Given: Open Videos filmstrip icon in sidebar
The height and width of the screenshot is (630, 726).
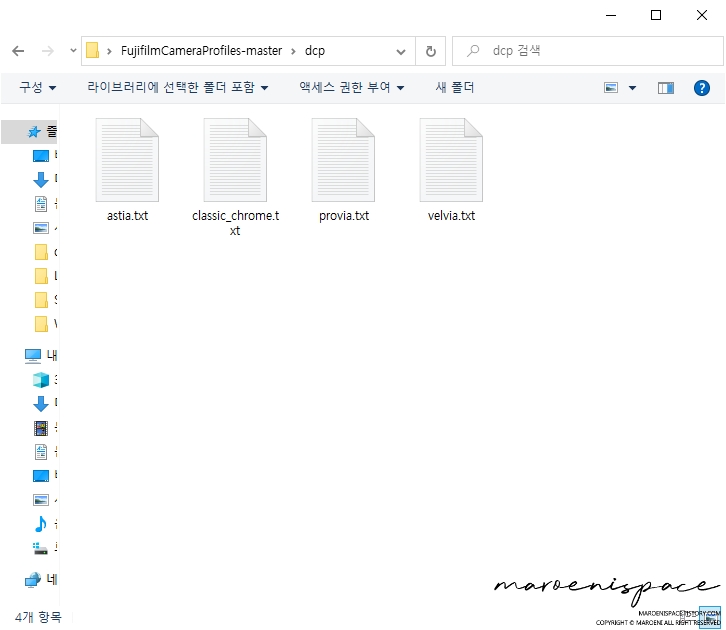Looking at the screenshot, I should click(x=41, y=428).
